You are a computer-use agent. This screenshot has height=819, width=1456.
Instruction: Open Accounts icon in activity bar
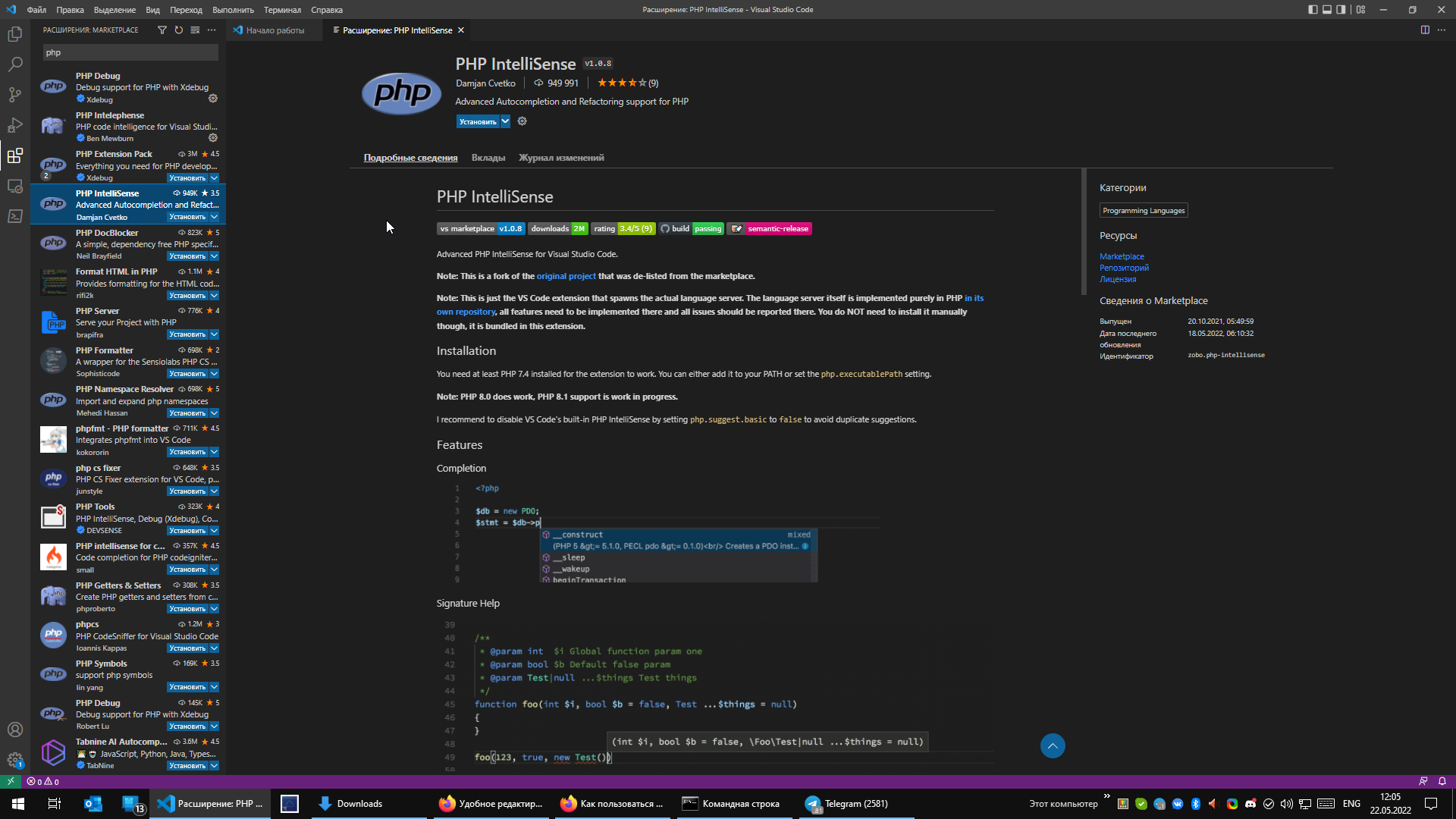click(x=15, y=730)
